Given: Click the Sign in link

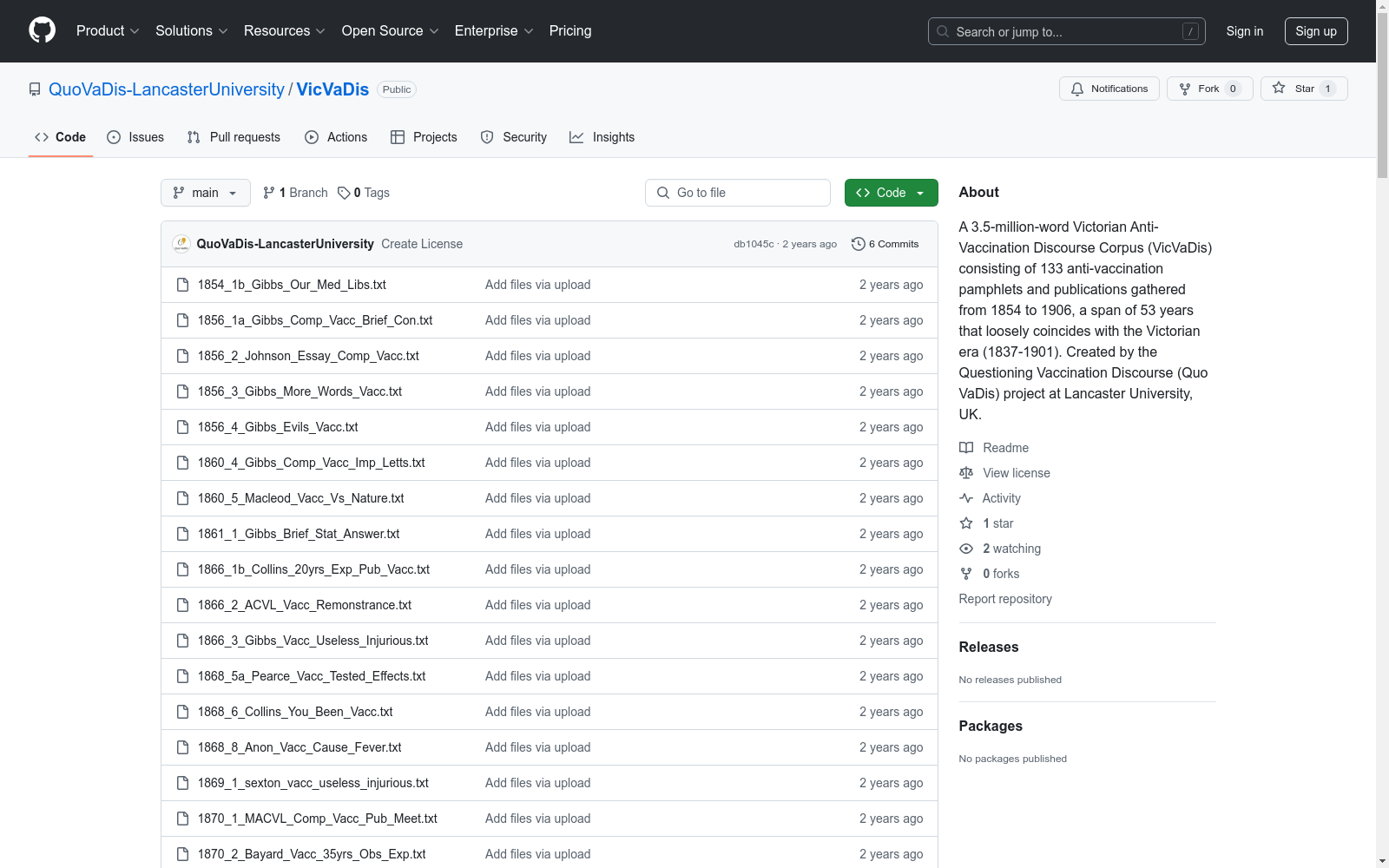Looking at the screenshot, I should pyautogui.click(x=1245, y=31).
